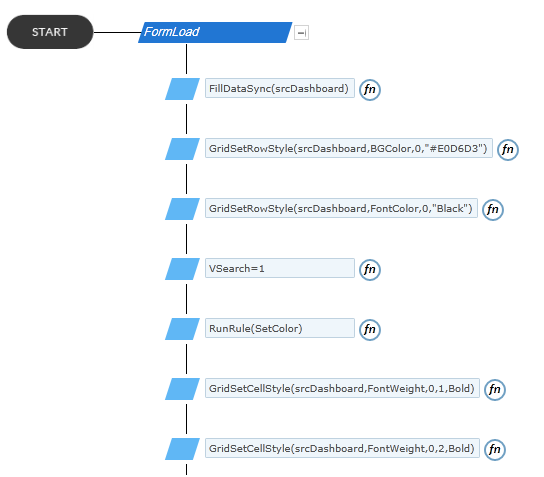Select parallelogram node beside BGColor row style
The width and height of the screenshot is (544, 477).
tap(182, 149)
